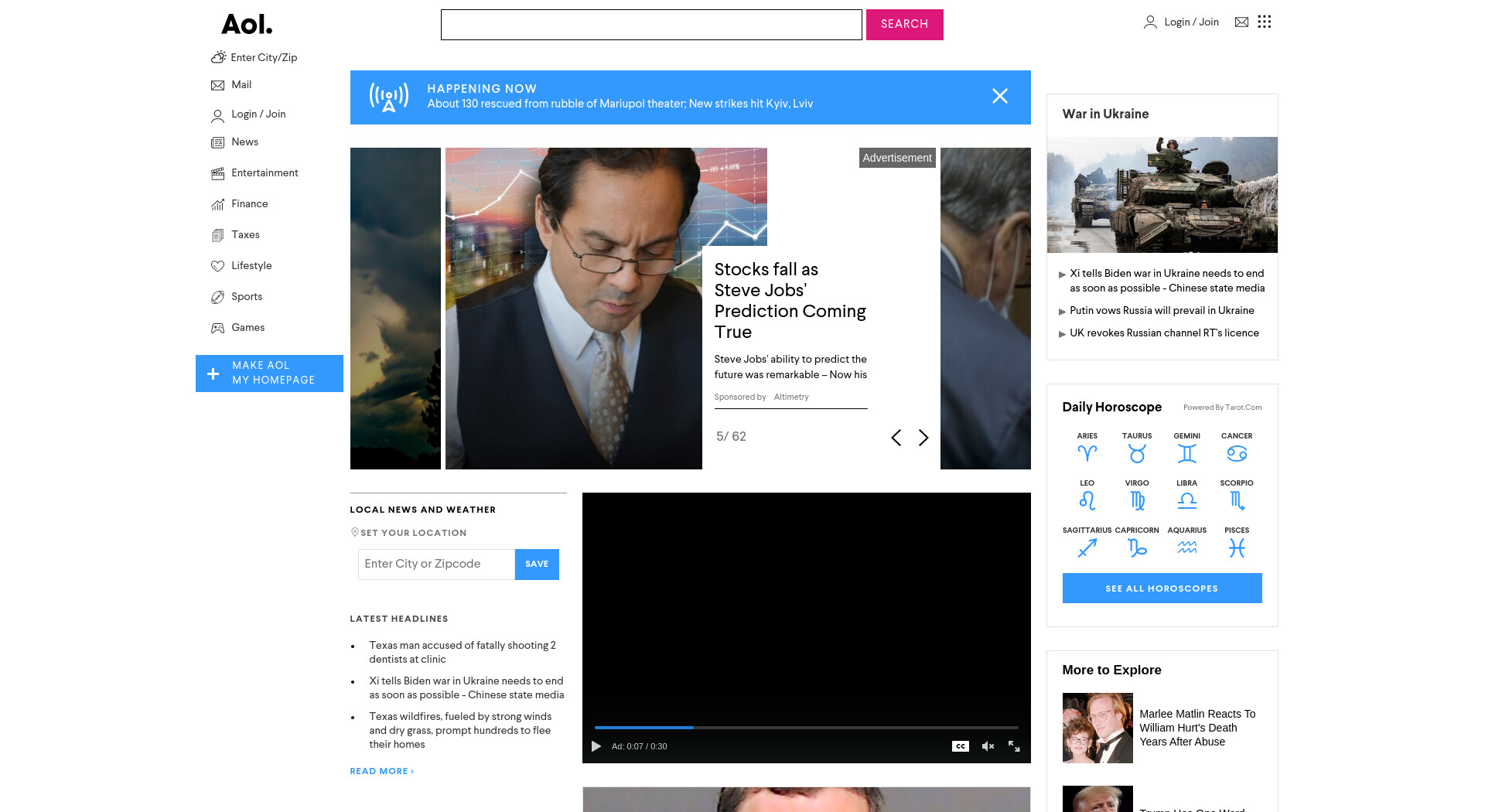The image size is (1485, 812).
Task: Open 'Stocks fall as Steve Jobs' headline
Action: coord(790,301)
